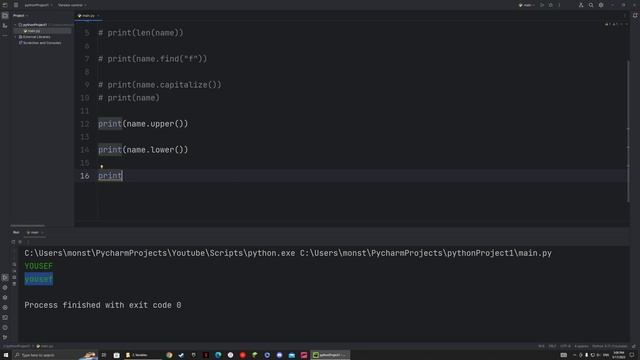
Task: Open Python interpreter selector in status bar
Action: pos(610,346)
